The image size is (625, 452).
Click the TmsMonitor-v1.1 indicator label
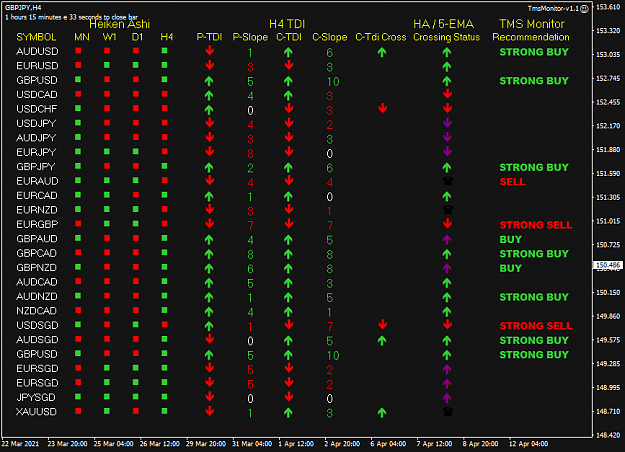coord(553,8)
